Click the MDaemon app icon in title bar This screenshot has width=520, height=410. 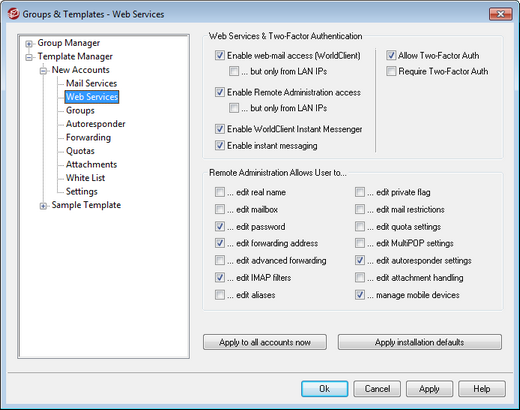pos(13,14)
